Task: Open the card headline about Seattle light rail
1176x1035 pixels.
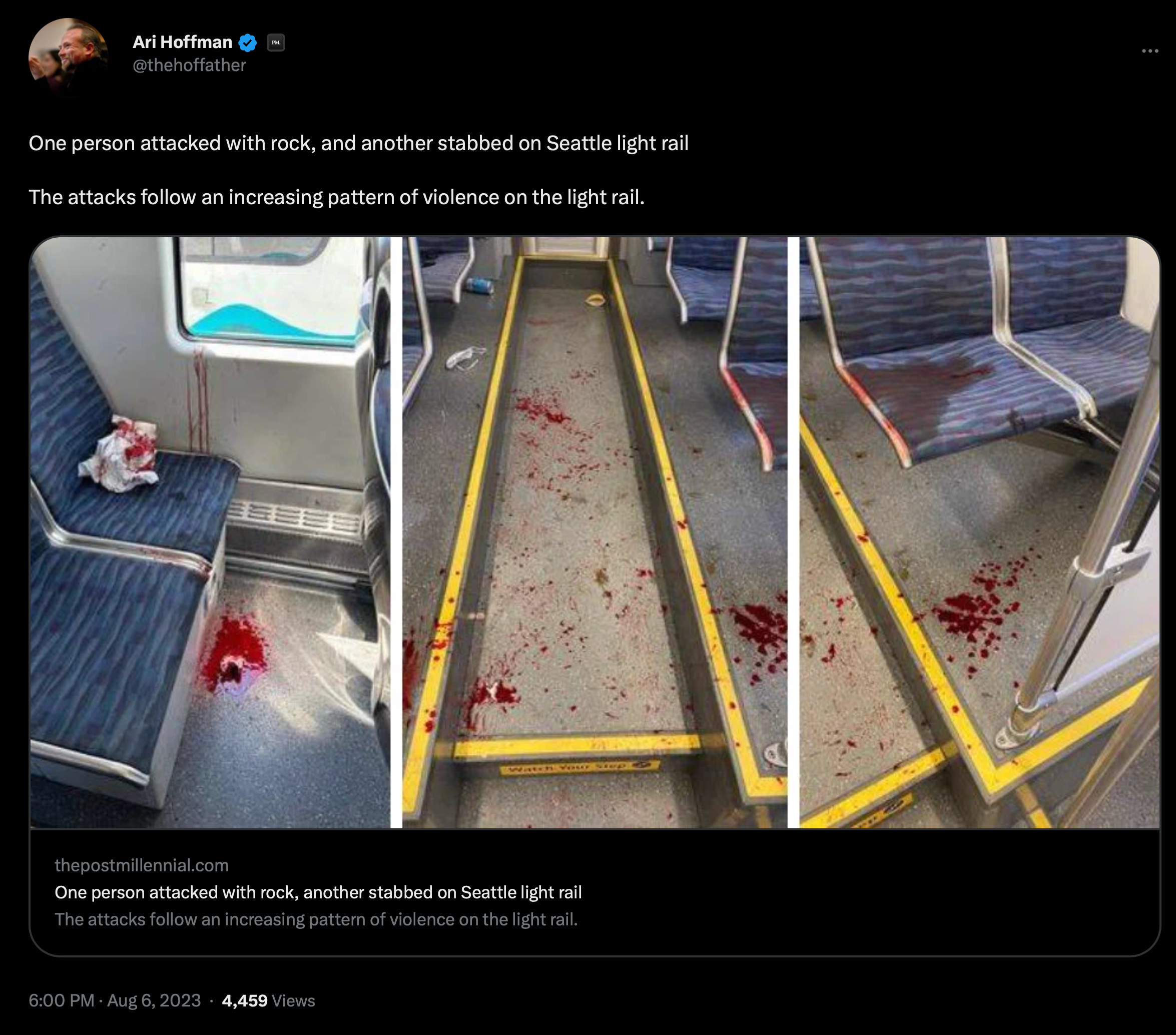Action: tap(318, 892)
